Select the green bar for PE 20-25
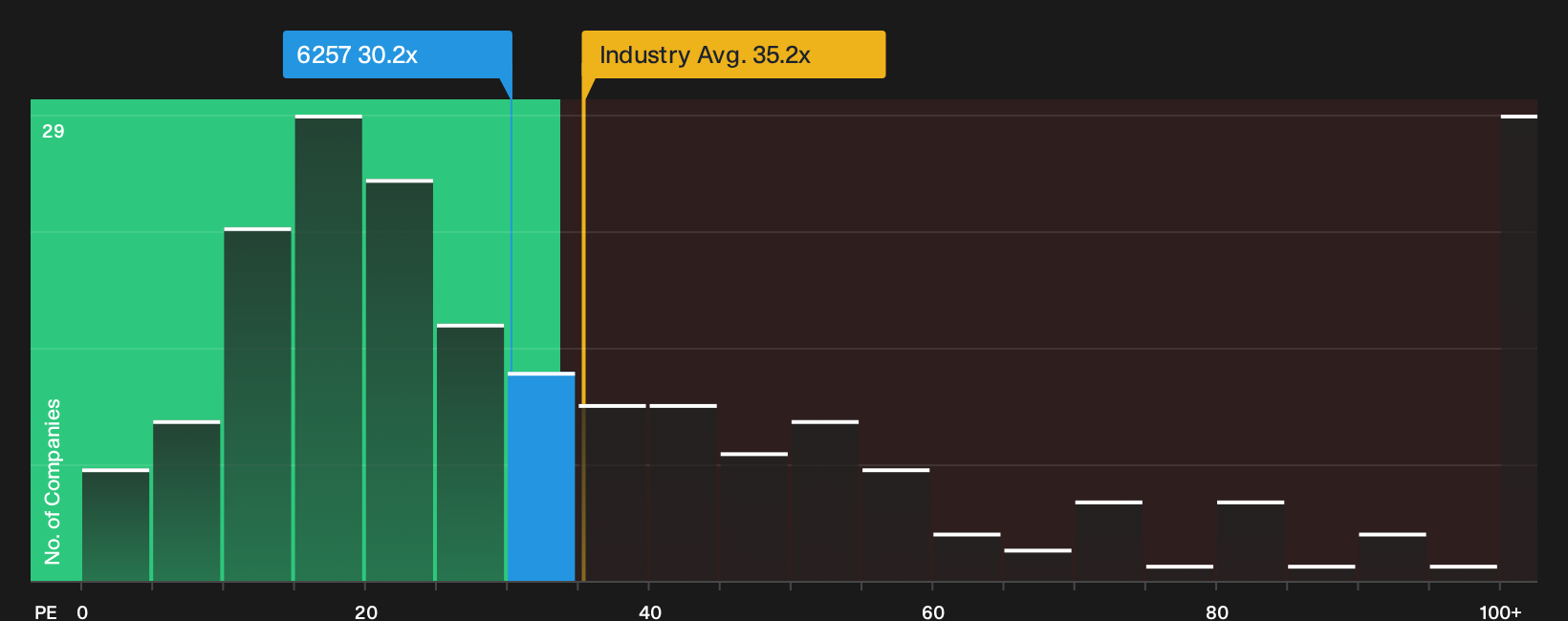 pyautogui.click(x=400, y=380)
